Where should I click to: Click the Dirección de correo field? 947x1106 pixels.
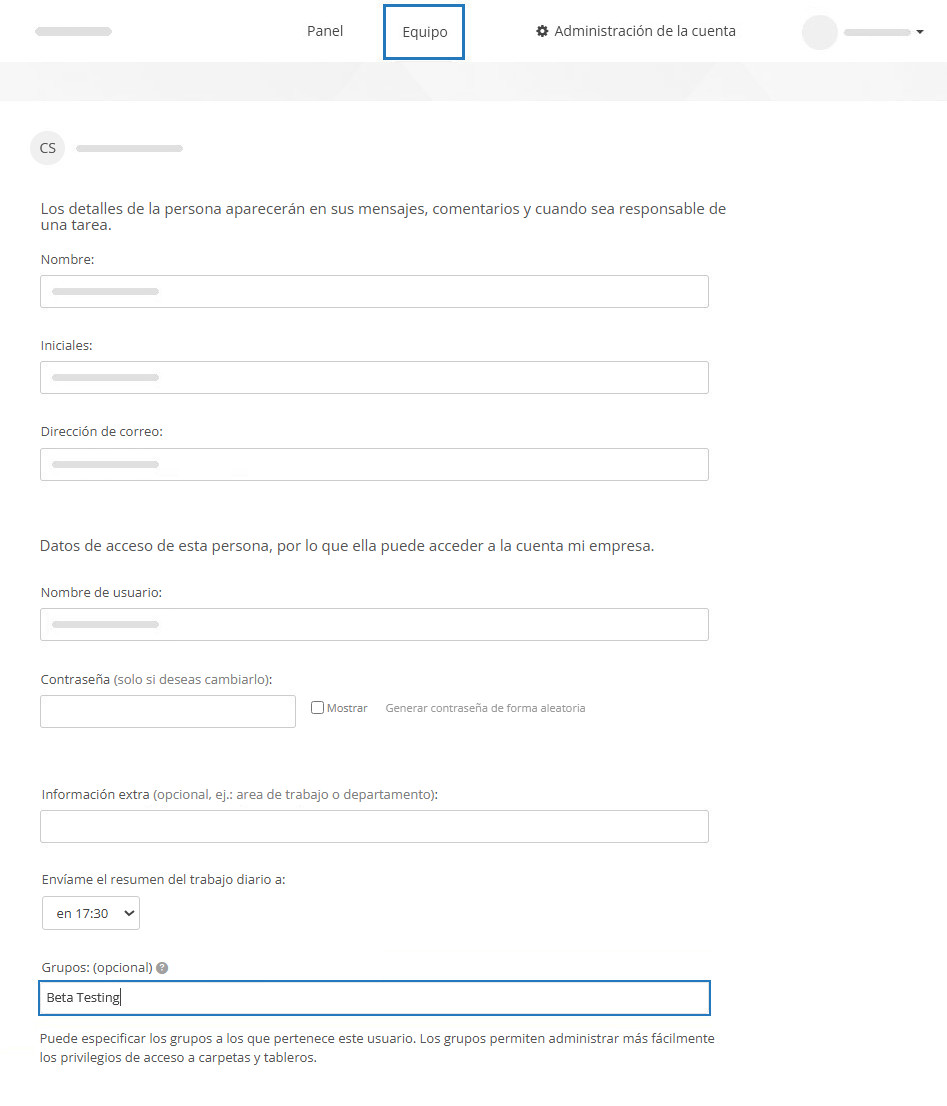(374, 464)
